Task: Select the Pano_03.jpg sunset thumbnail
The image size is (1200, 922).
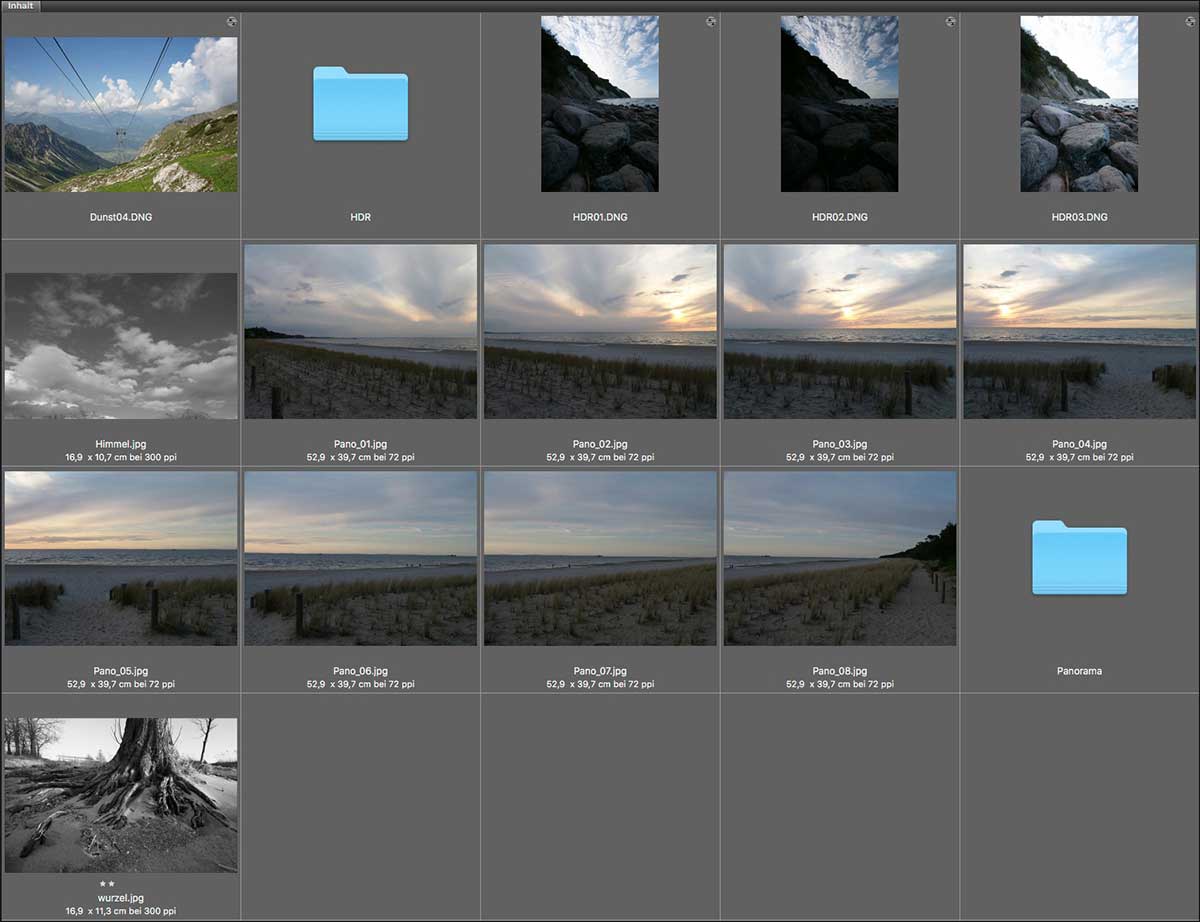Action: (839, 331)
